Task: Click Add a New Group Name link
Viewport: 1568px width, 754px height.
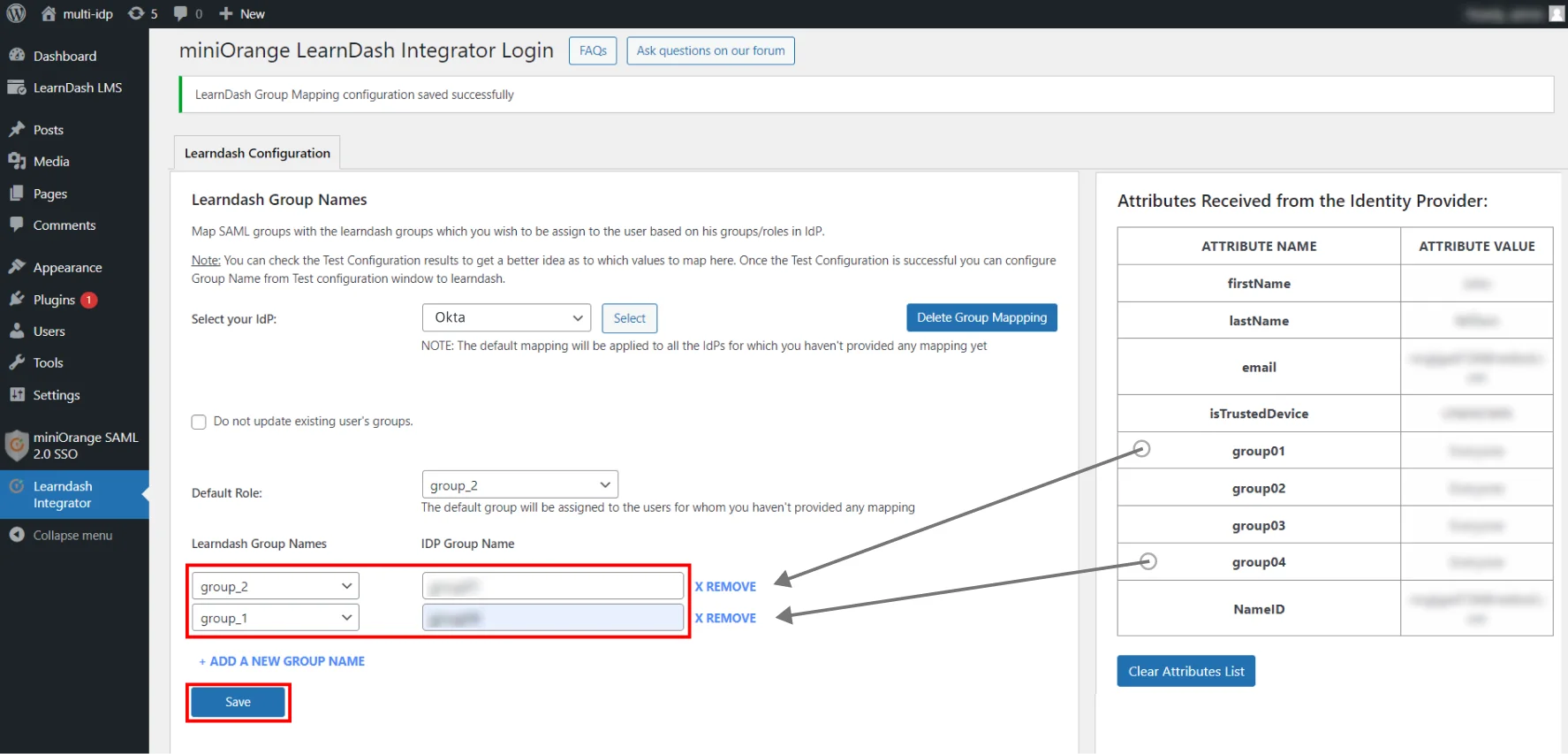Action: (x=282, y=661)
